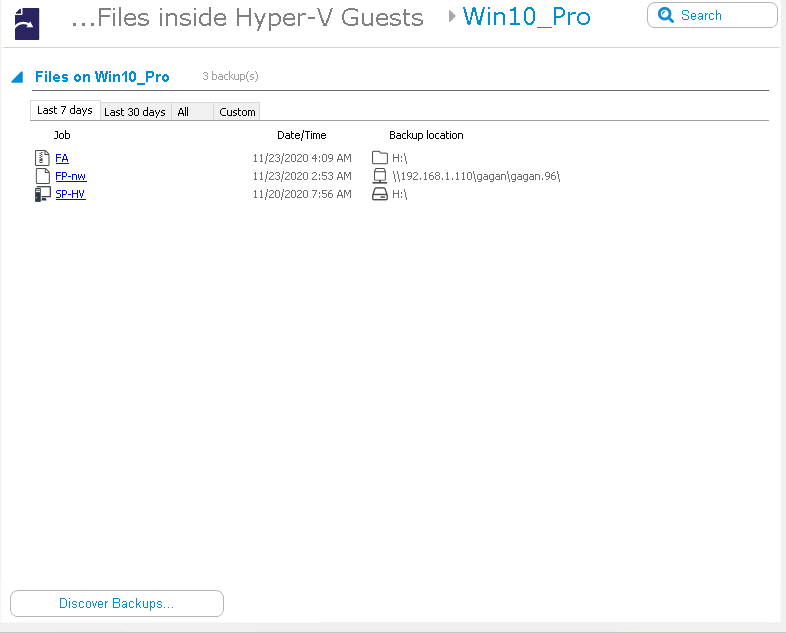Click the breadcrumb arrow before Win10_Pro
This screenshot has height=633, width=786.
click(452, 17)
